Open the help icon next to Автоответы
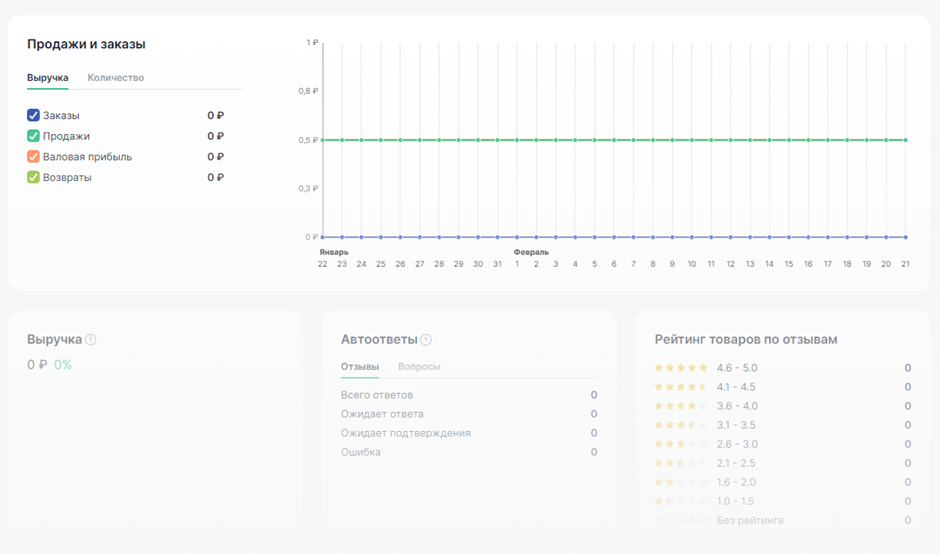 click(426, 339)
